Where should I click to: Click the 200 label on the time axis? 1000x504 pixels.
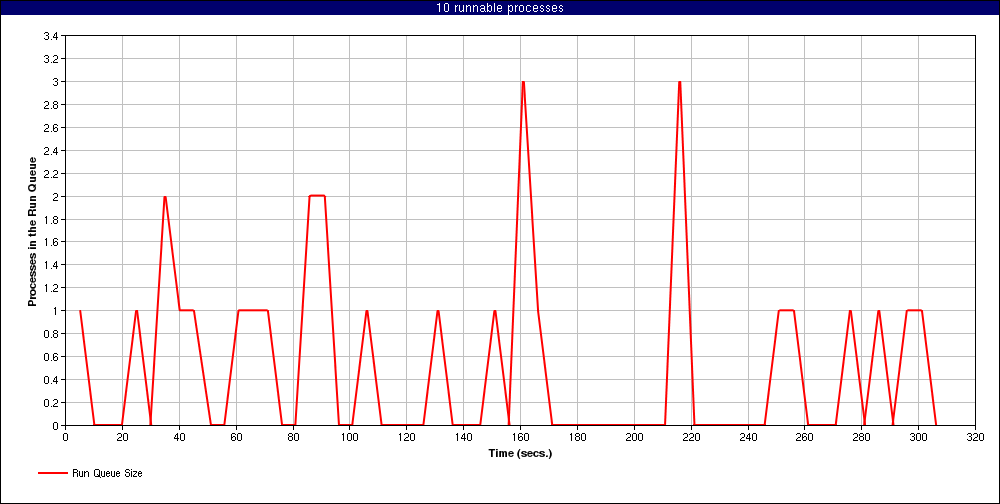[634, 437]
